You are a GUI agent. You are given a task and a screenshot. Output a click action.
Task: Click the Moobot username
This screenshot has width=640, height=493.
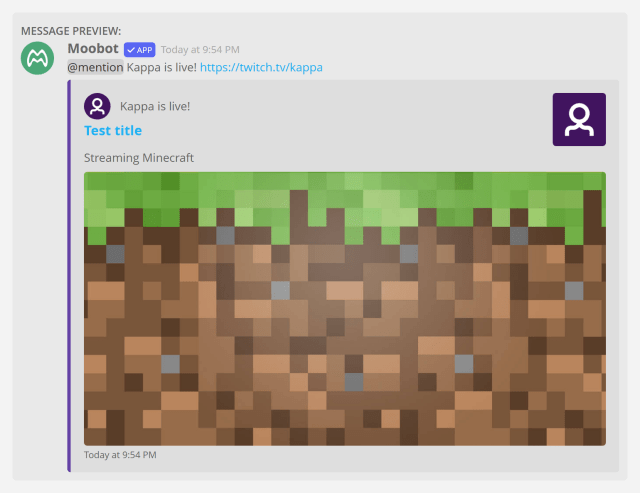(93, 49)
